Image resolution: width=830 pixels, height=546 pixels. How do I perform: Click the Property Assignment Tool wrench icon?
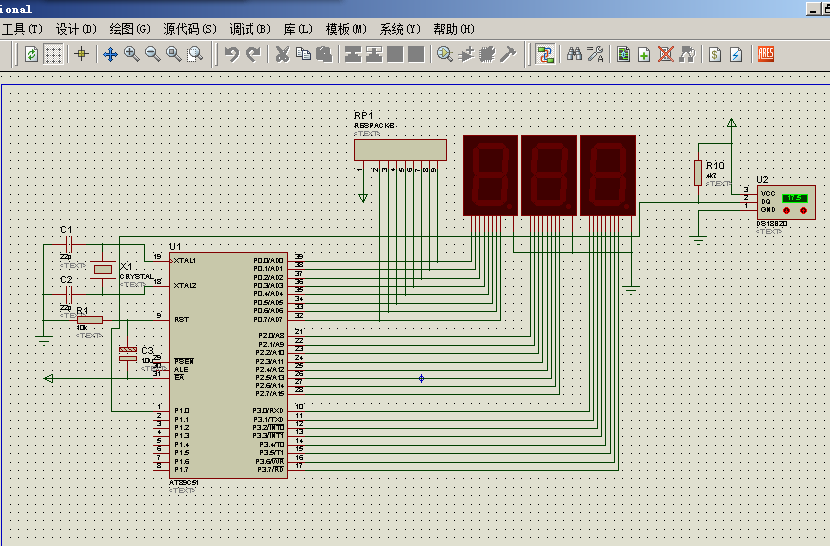pyautogui.click(x=596, y=54)
